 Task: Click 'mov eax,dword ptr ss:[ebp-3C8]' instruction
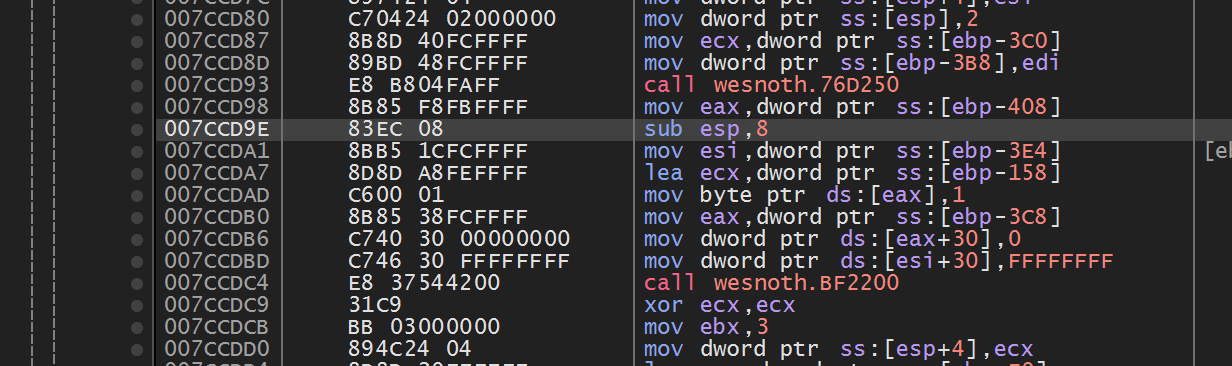852,217
